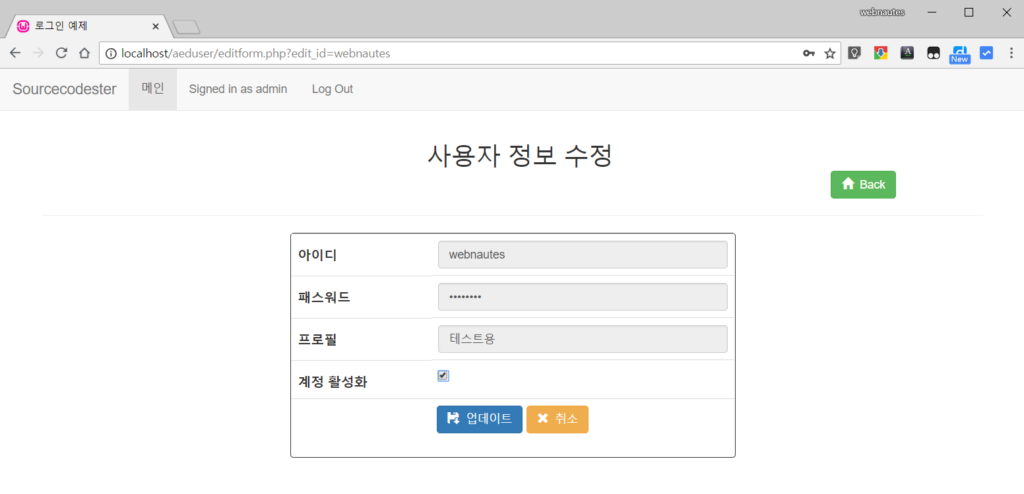The width and height of the screenshot is (1024, 494).
Task: Click the Signed in as admin link
Action: click(x=238, y=89)
